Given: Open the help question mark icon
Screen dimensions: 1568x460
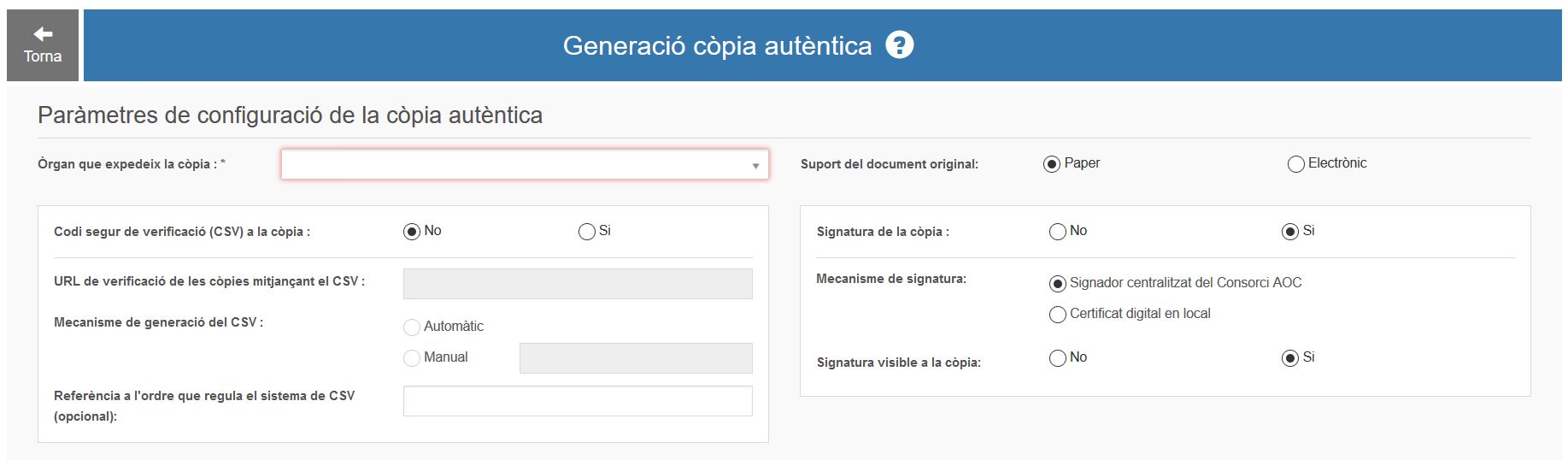Looking at the screenshot, I should click(x=899, y=44).
